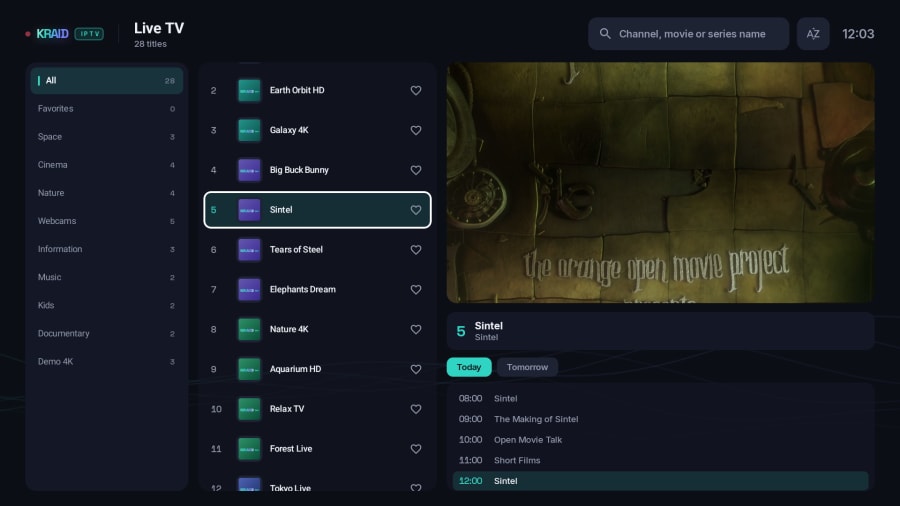The width and height of the screenshot is (900, 506).
Task: Click the 12:03 clock
Action: pos(858,34)
